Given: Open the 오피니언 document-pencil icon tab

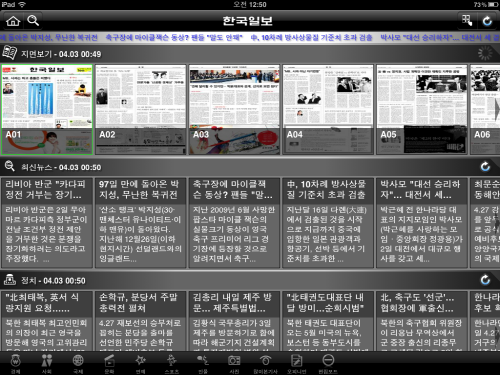Looking at the screenshot, I should tap(297, 363).
